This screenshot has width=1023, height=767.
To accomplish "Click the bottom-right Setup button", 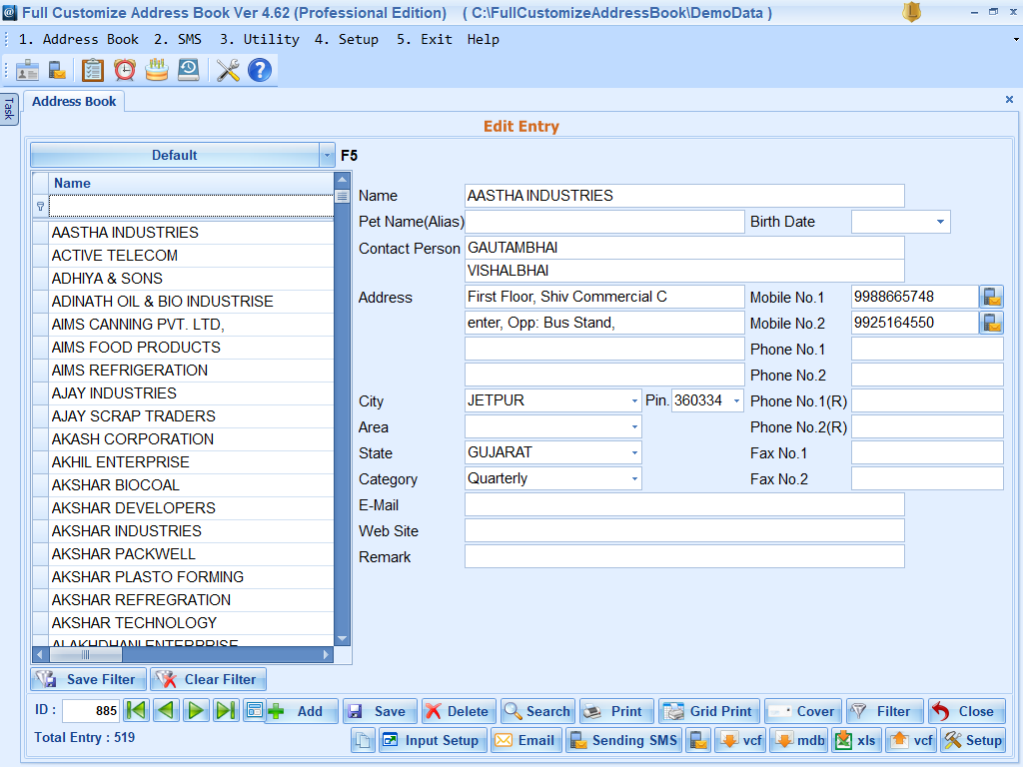I will click(972, 740).
